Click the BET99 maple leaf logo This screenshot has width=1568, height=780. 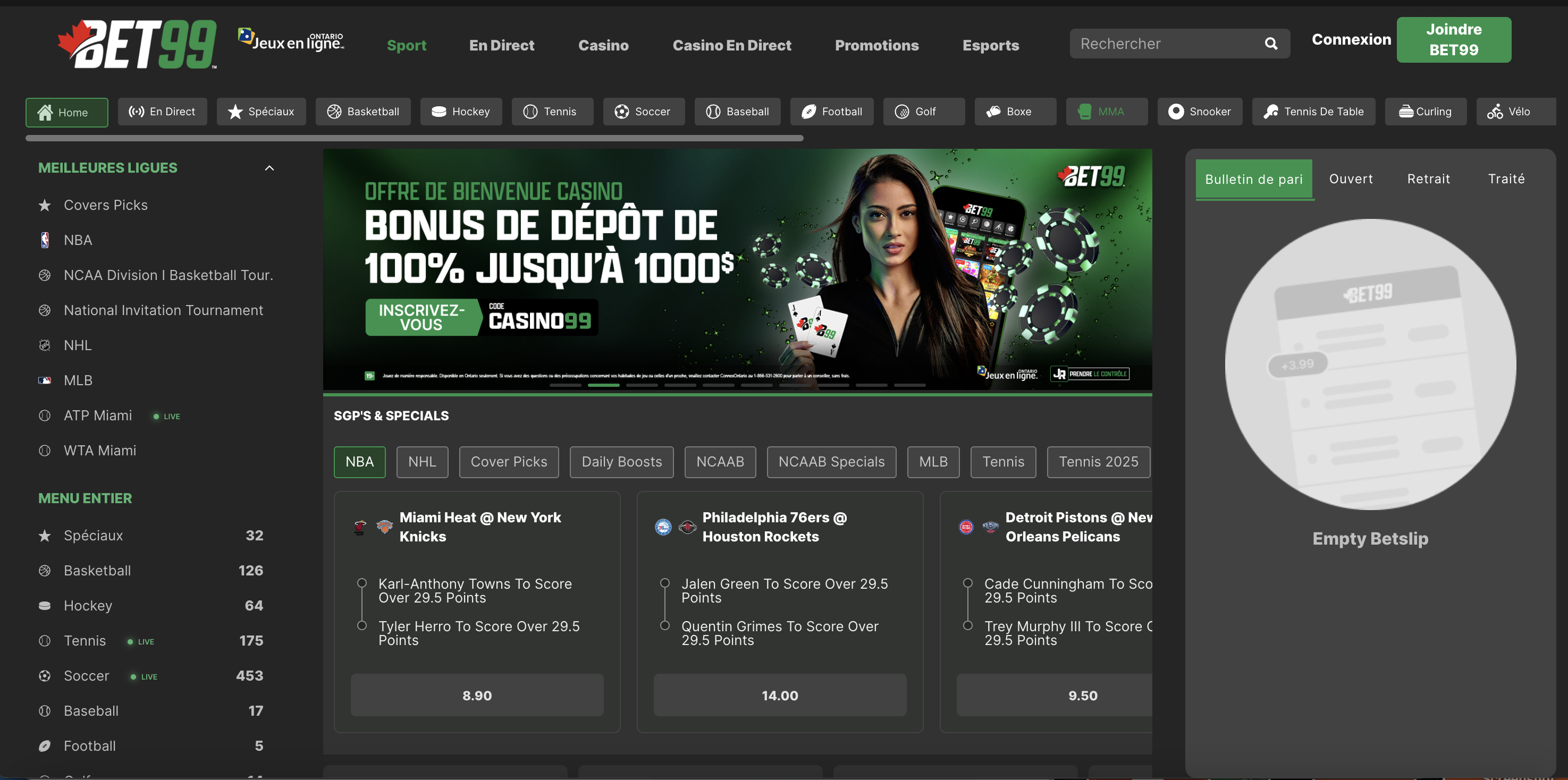[137, 44]
